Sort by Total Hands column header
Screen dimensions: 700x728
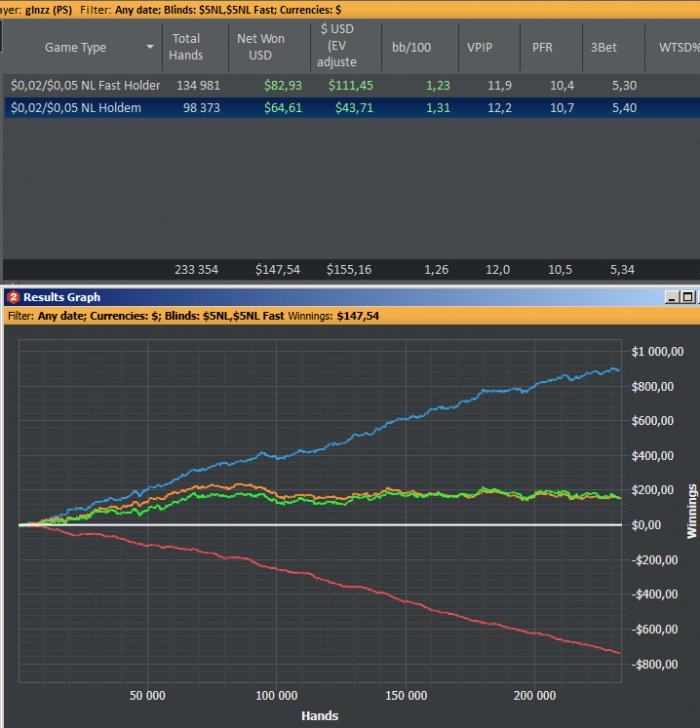click(186, 47)
